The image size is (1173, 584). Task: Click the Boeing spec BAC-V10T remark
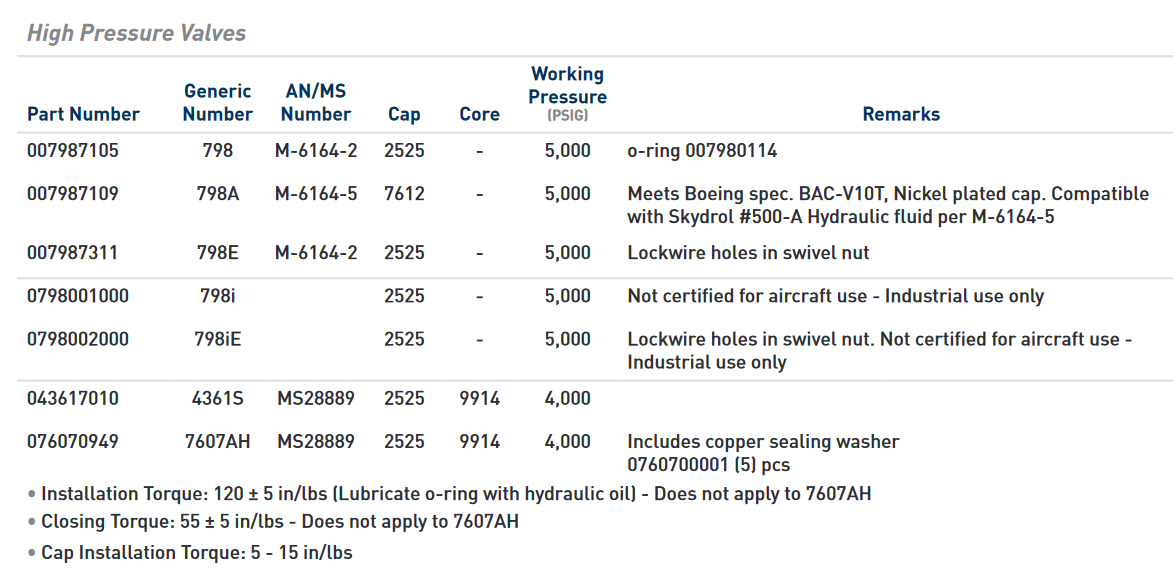(x=888, y=204)
